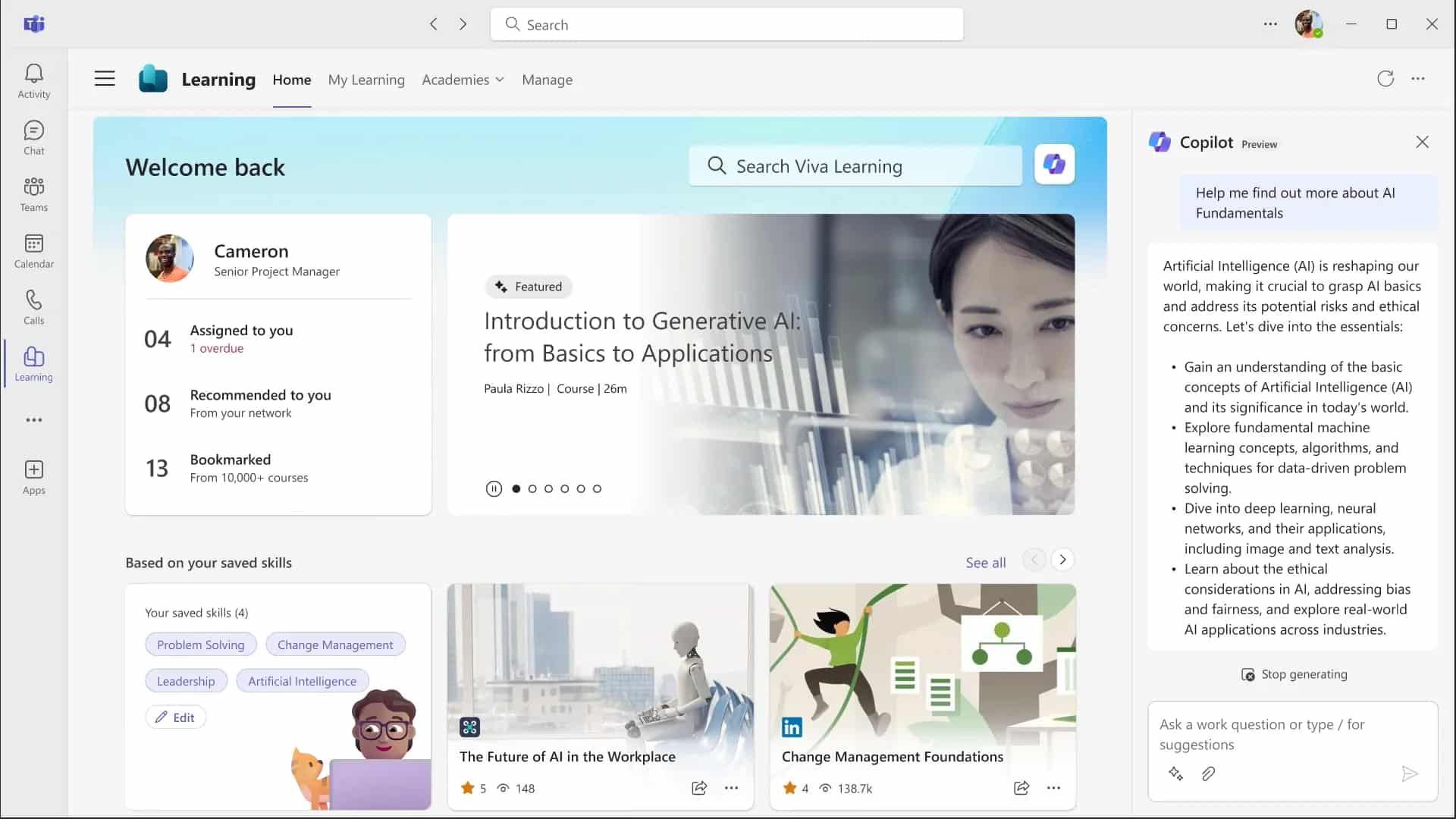The image size is (1456, 819).
Task: Open the hamburger navigation menu
Action: tap(105, 79)
